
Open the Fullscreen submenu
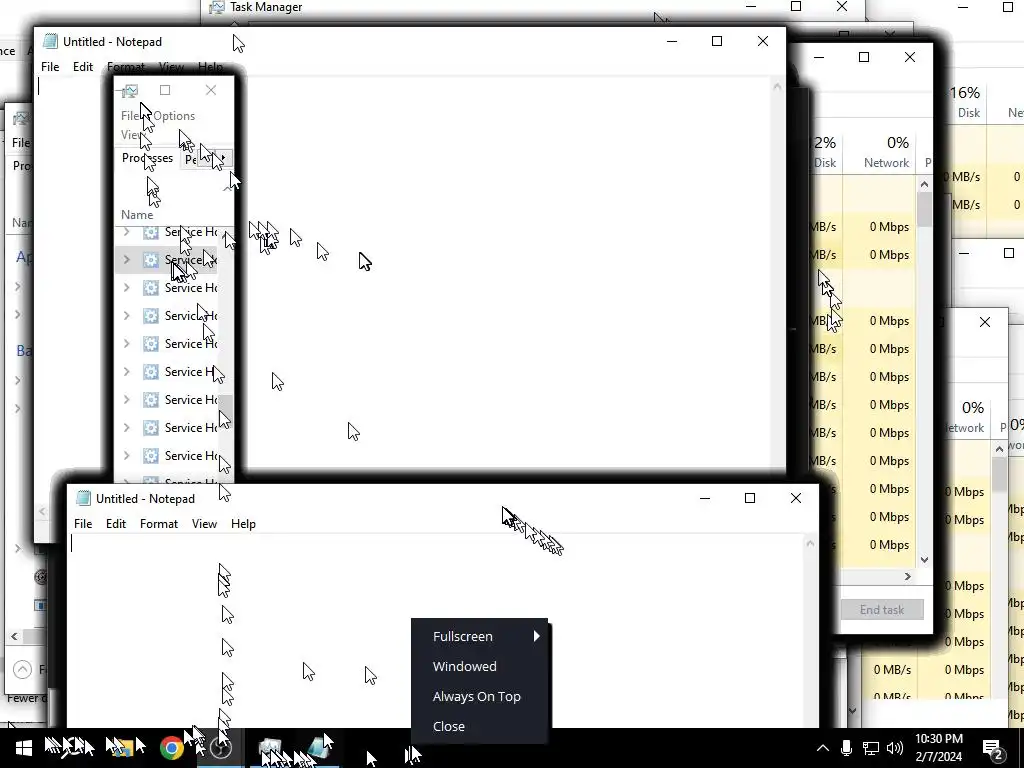pos(480,636)
